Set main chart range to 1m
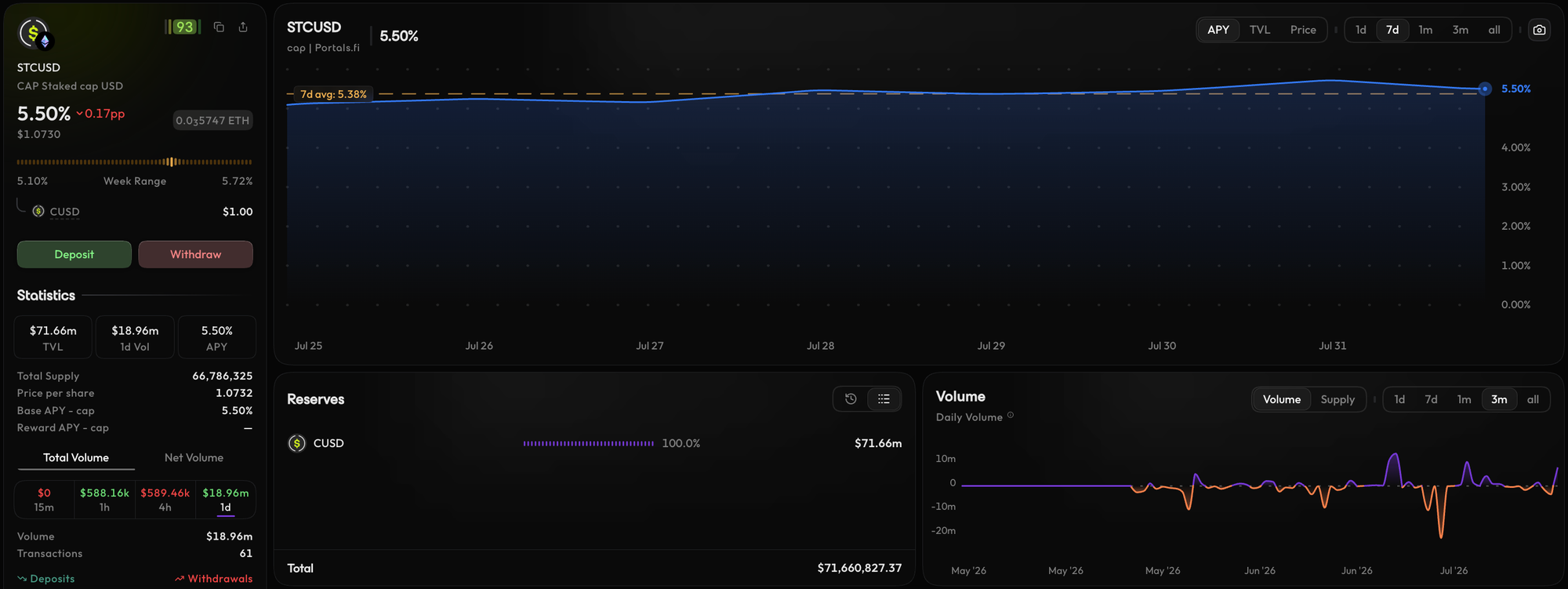The height and width of the screenshot is (589, 1568). [x=1425, y=30]
